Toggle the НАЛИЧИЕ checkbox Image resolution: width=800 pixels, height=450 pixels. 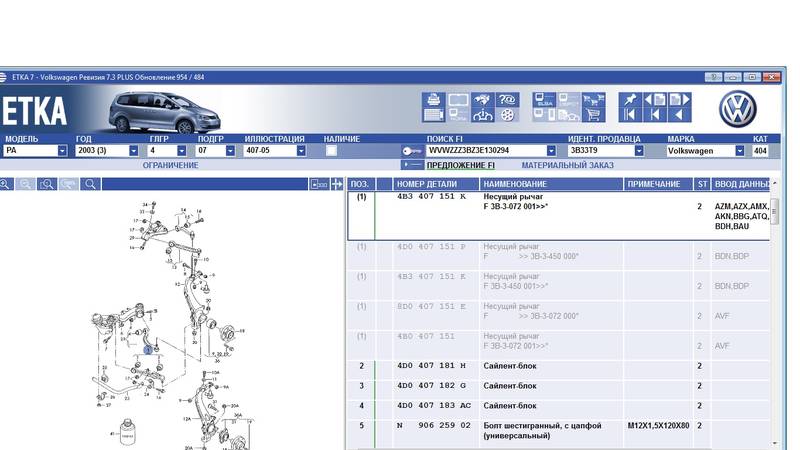[331, 151]
